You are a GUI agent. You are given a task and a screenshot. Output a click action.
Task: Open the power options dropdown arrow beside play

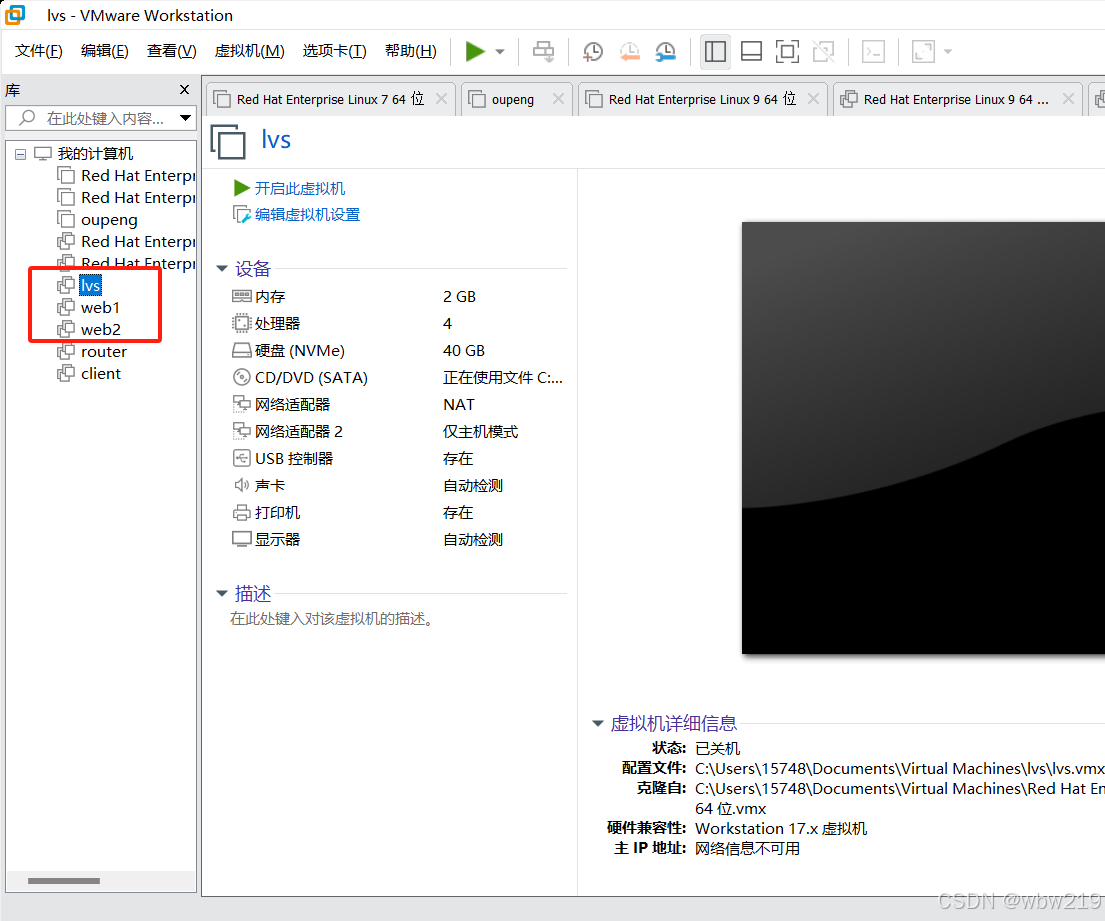click(500, 51)
